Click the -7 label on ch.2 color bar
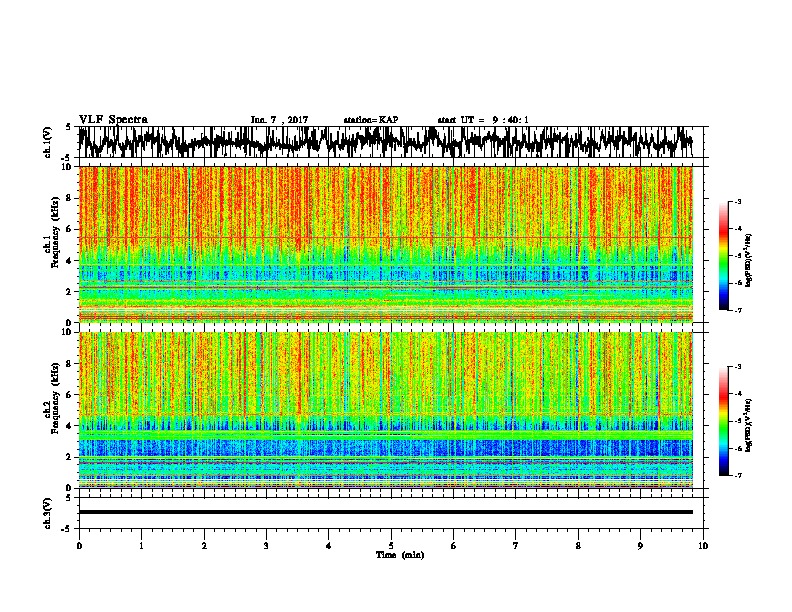The height and width of the screenshot is (612, 792). tap(738, 476)
